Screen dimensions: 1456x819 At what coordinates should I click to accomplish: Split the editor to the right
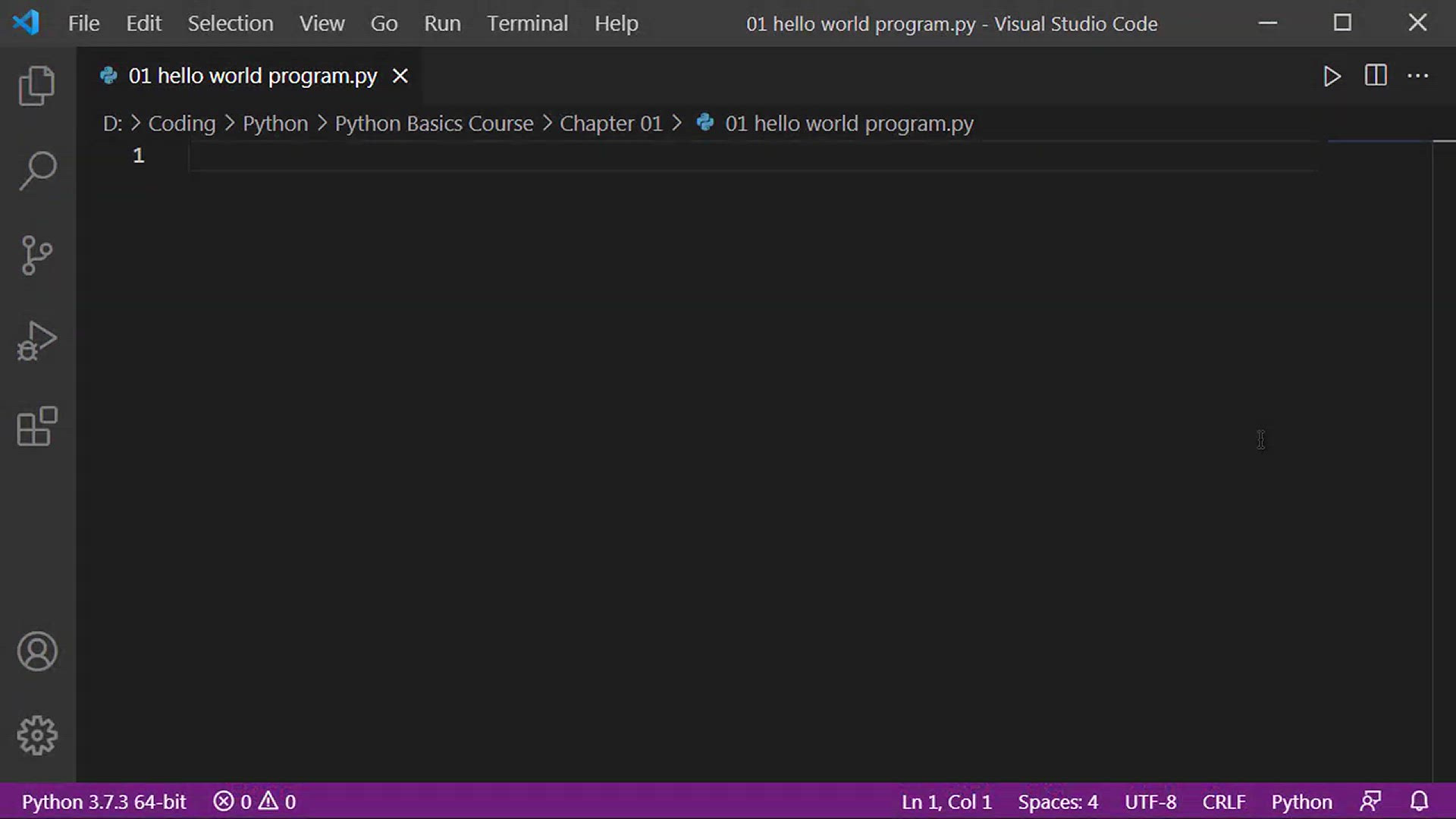(x=1376, y=76)
